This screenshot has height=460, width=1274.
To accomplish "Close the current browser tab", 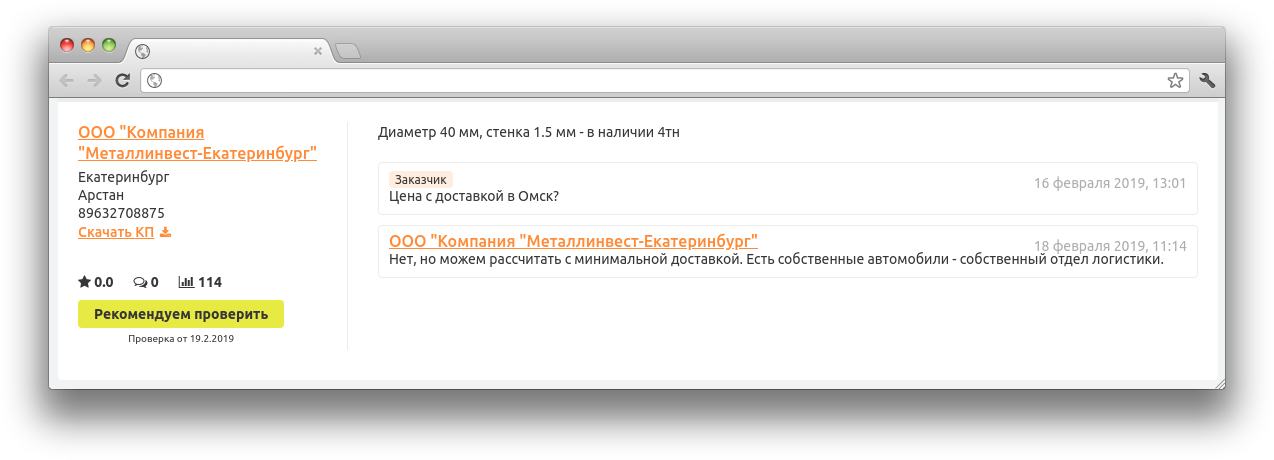I will point(318,51).
